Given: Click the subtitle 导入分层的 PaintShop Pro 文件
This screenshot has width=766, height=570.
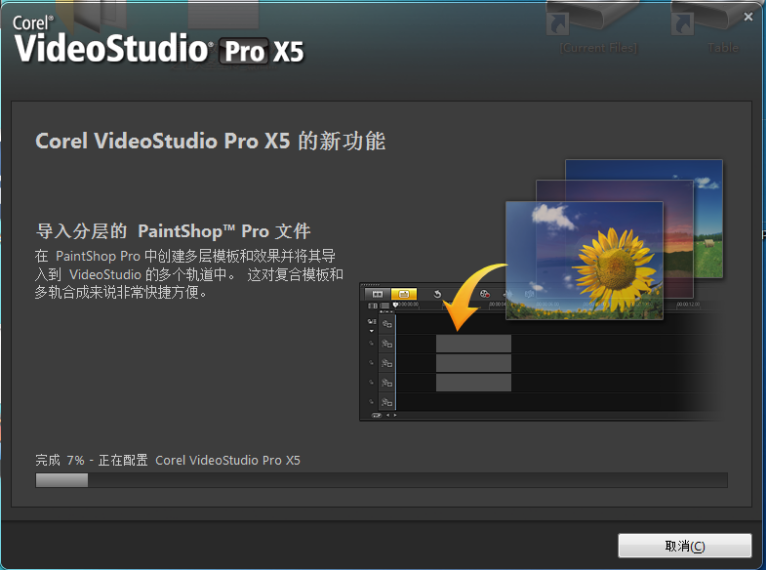Looking at the screenshot, I should tap(173, 231).
